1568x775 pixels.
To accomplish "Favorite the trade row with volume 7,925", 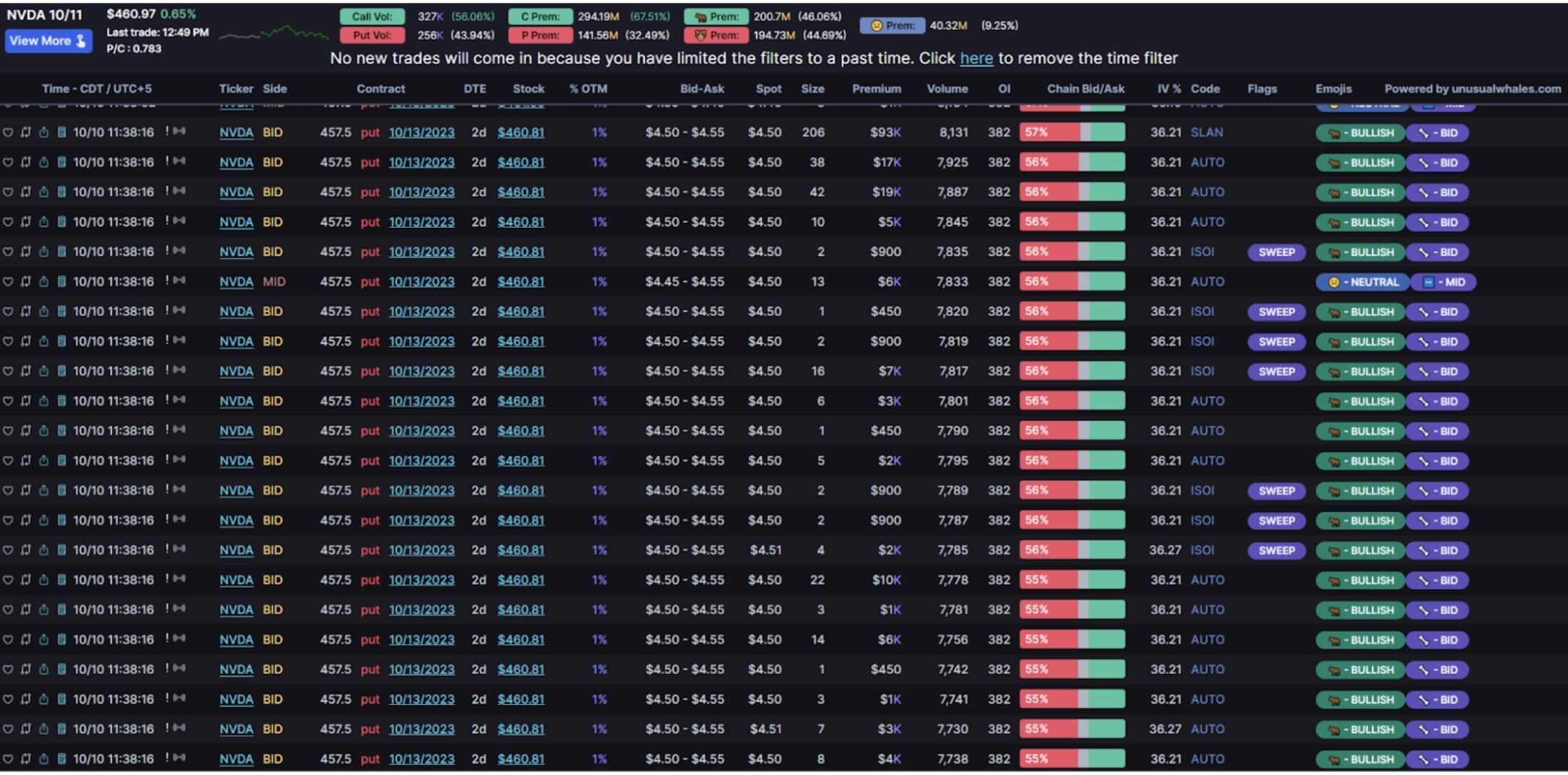I will 8,162.
